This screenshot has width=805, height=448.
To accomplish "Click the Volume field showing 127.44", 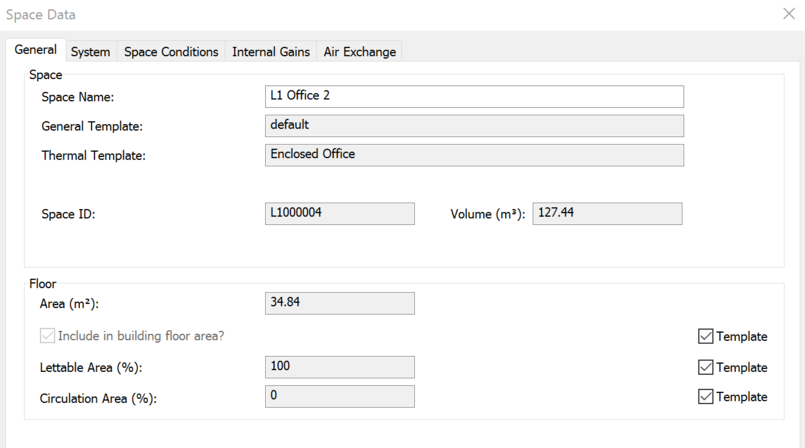I will tap(607, 214).
